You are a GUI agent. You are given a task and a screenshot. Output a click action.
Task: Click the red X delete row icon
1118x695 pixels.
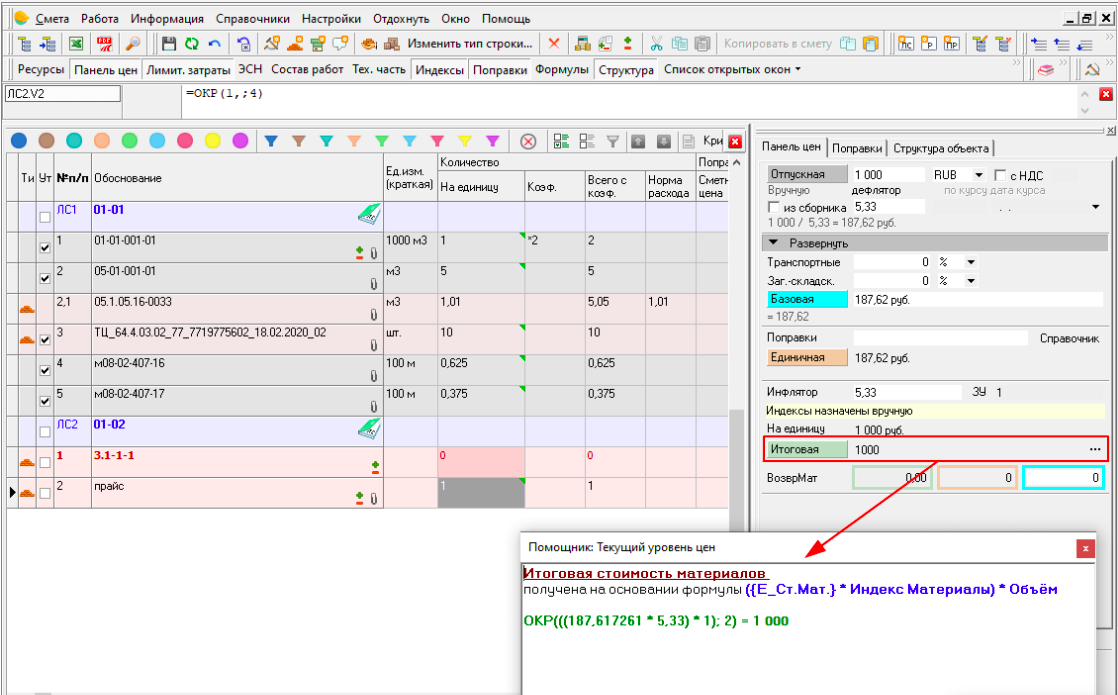(x=554, y=44)
